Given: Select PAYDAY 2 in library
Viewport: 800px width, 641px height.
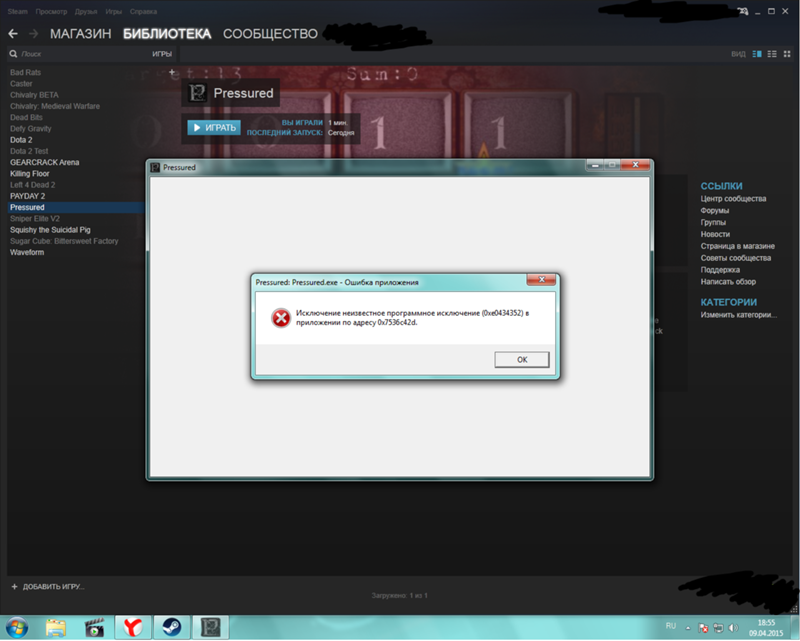Looking at the screenshot, I should (28, 196).
